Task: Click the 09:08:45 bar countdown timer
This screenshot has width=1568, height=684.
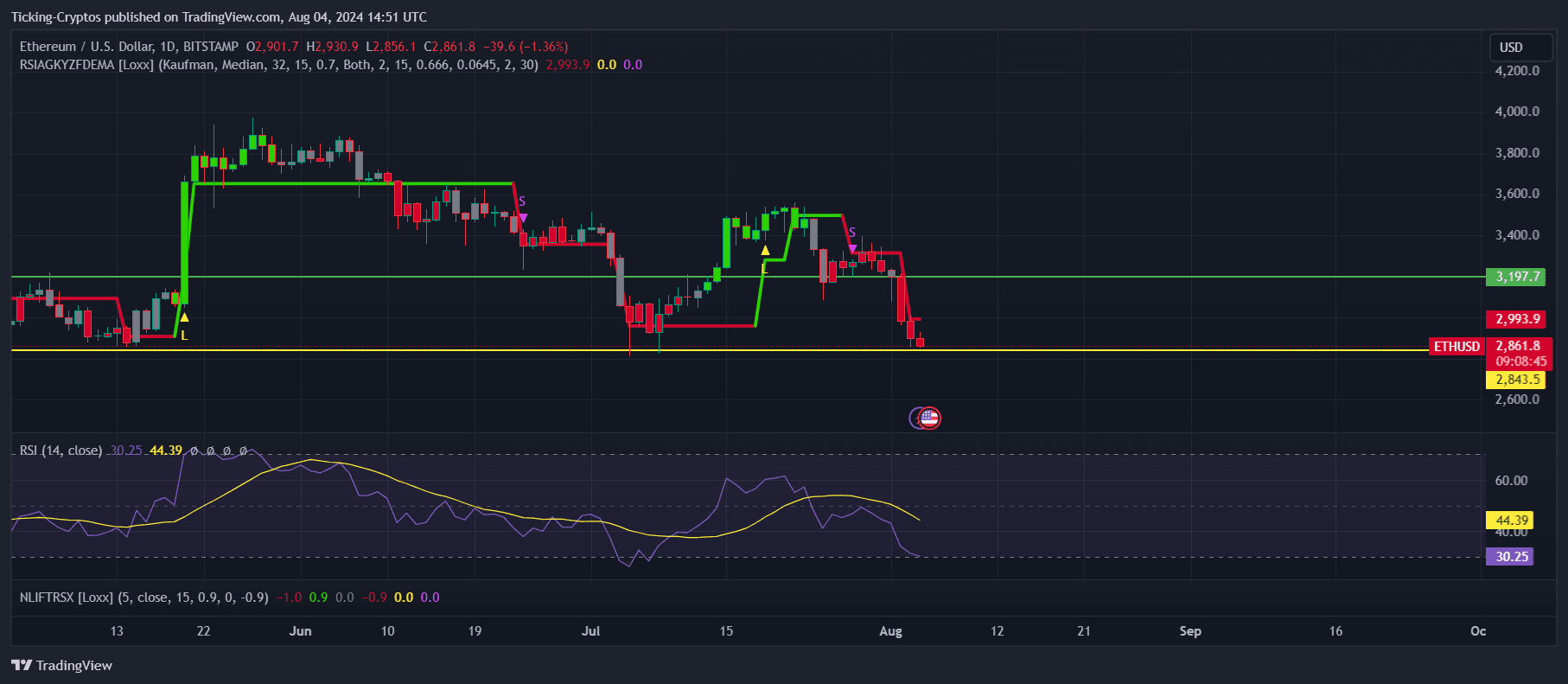Action: coord(1520,361)
